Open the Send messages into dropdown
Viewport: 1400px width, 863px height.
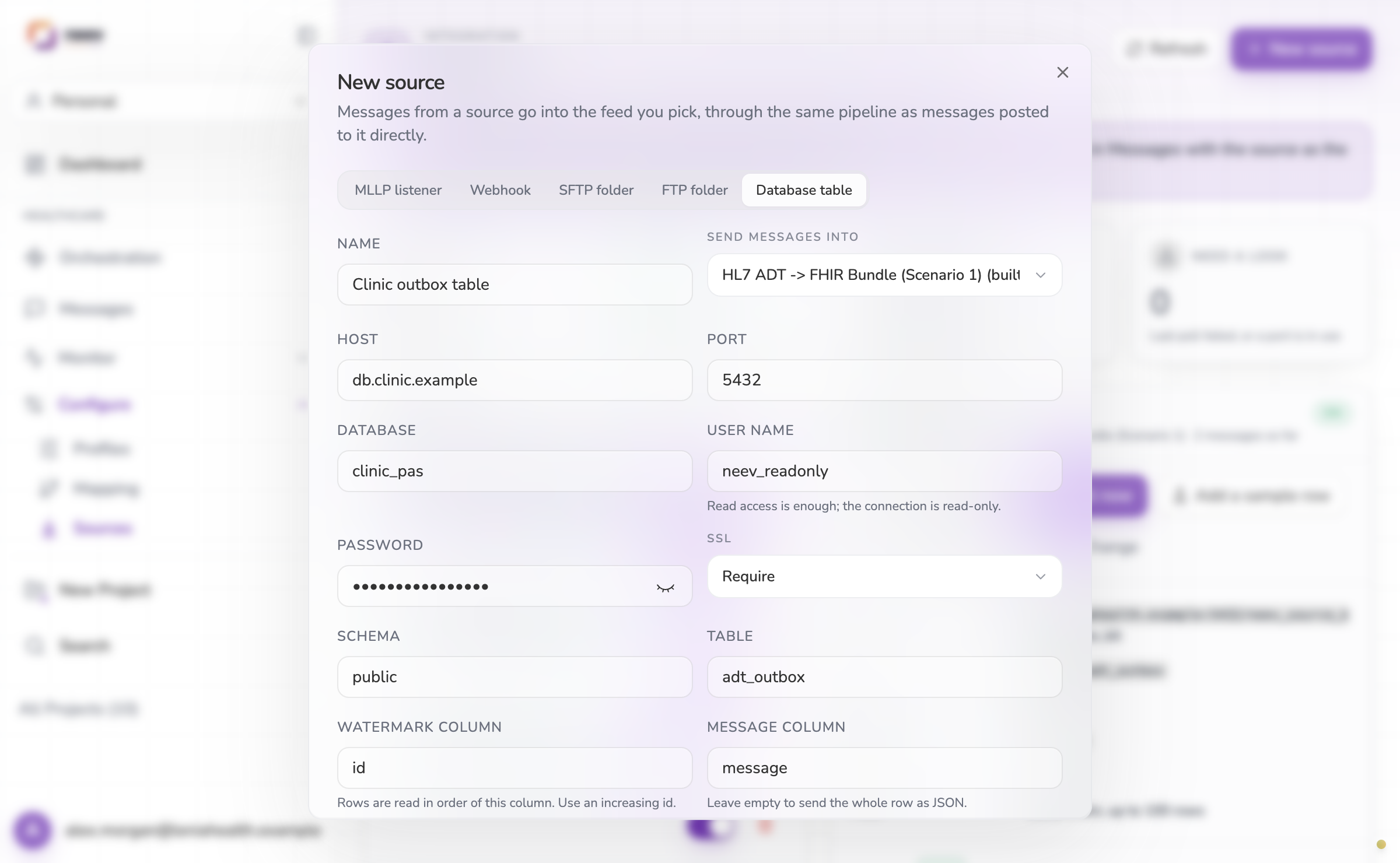click(884, 275)
